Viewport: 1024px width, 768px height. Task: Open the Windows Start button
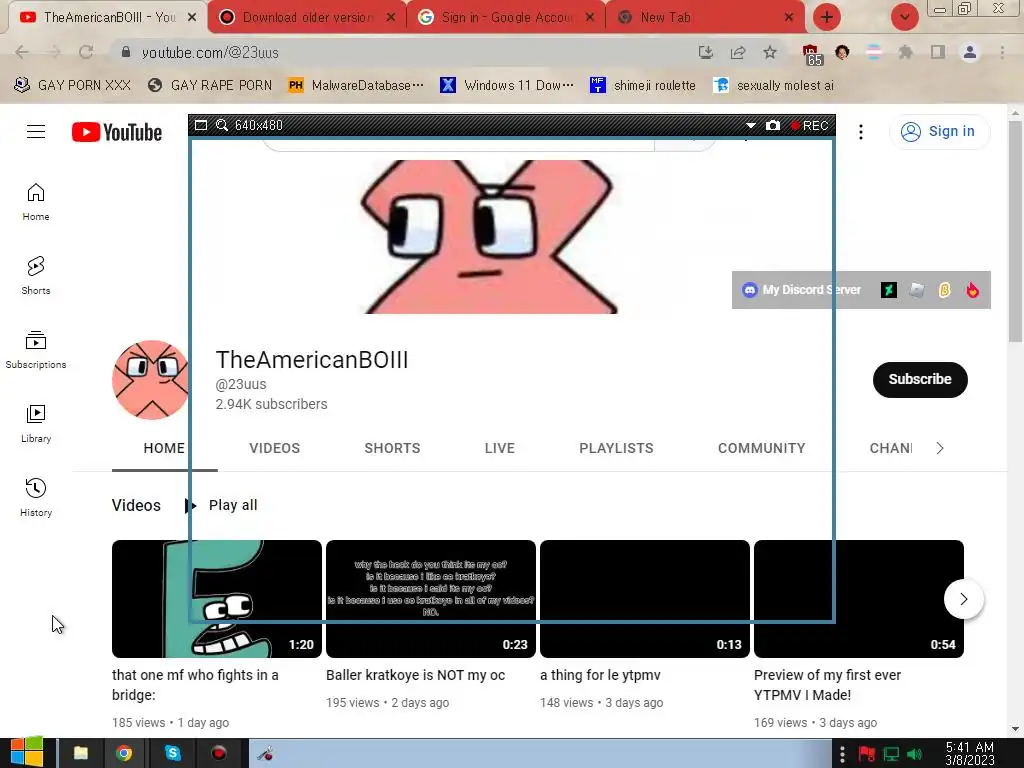click(x=27, y=753)
